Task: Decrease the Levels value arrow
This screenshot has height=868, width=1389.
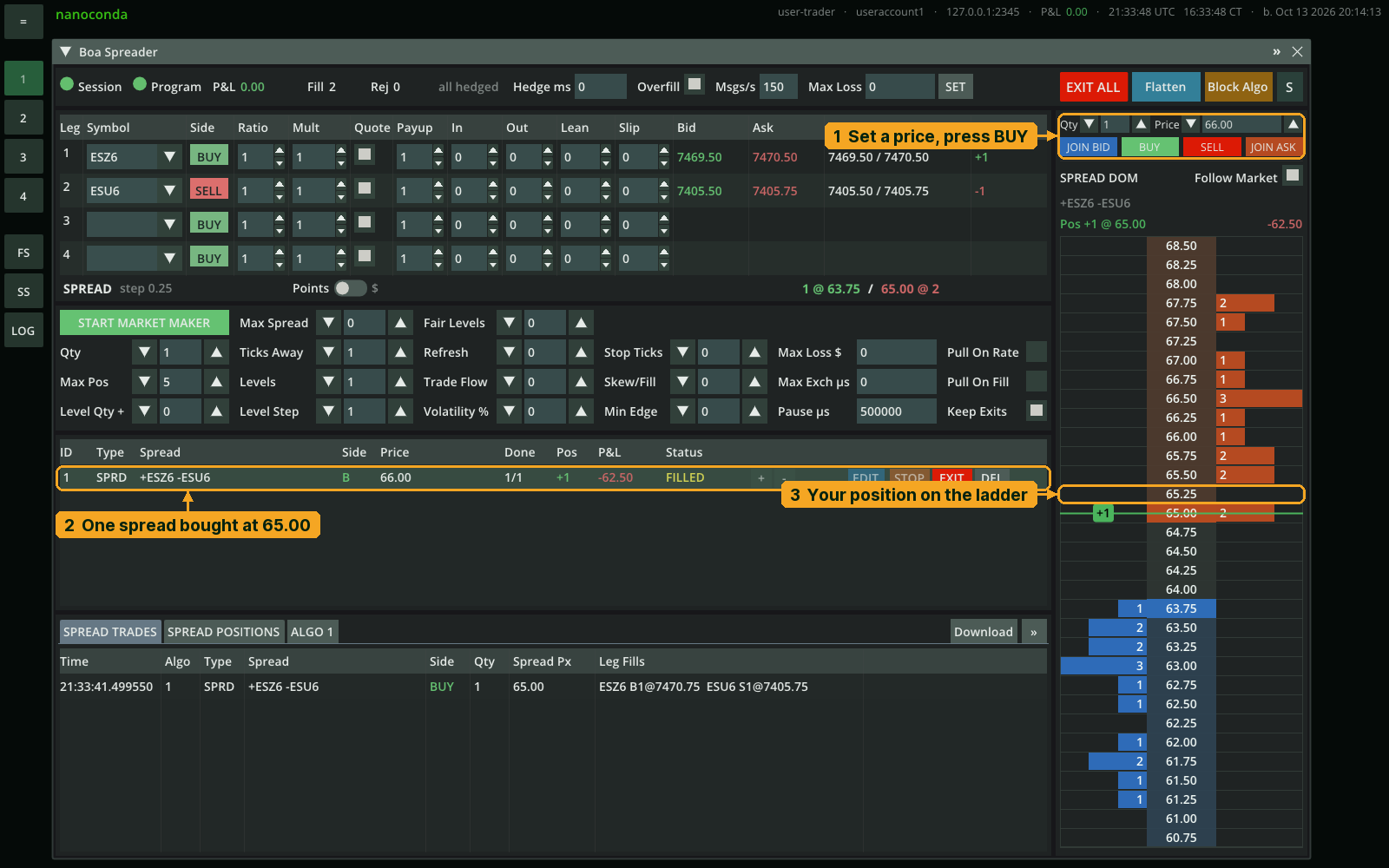Action: pos(328,382)
